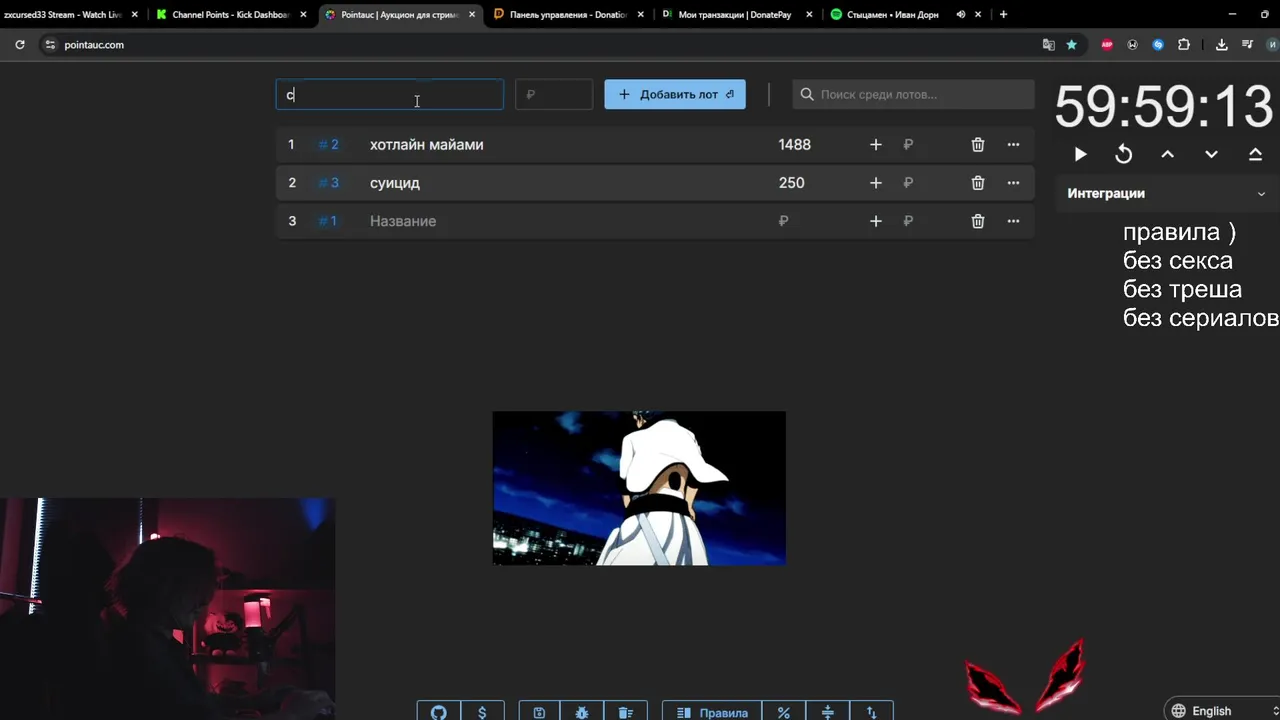Click the percent icon in bottom toolbar
Viewport: 1280px width, 720px height.
click(x=784, y=712)
